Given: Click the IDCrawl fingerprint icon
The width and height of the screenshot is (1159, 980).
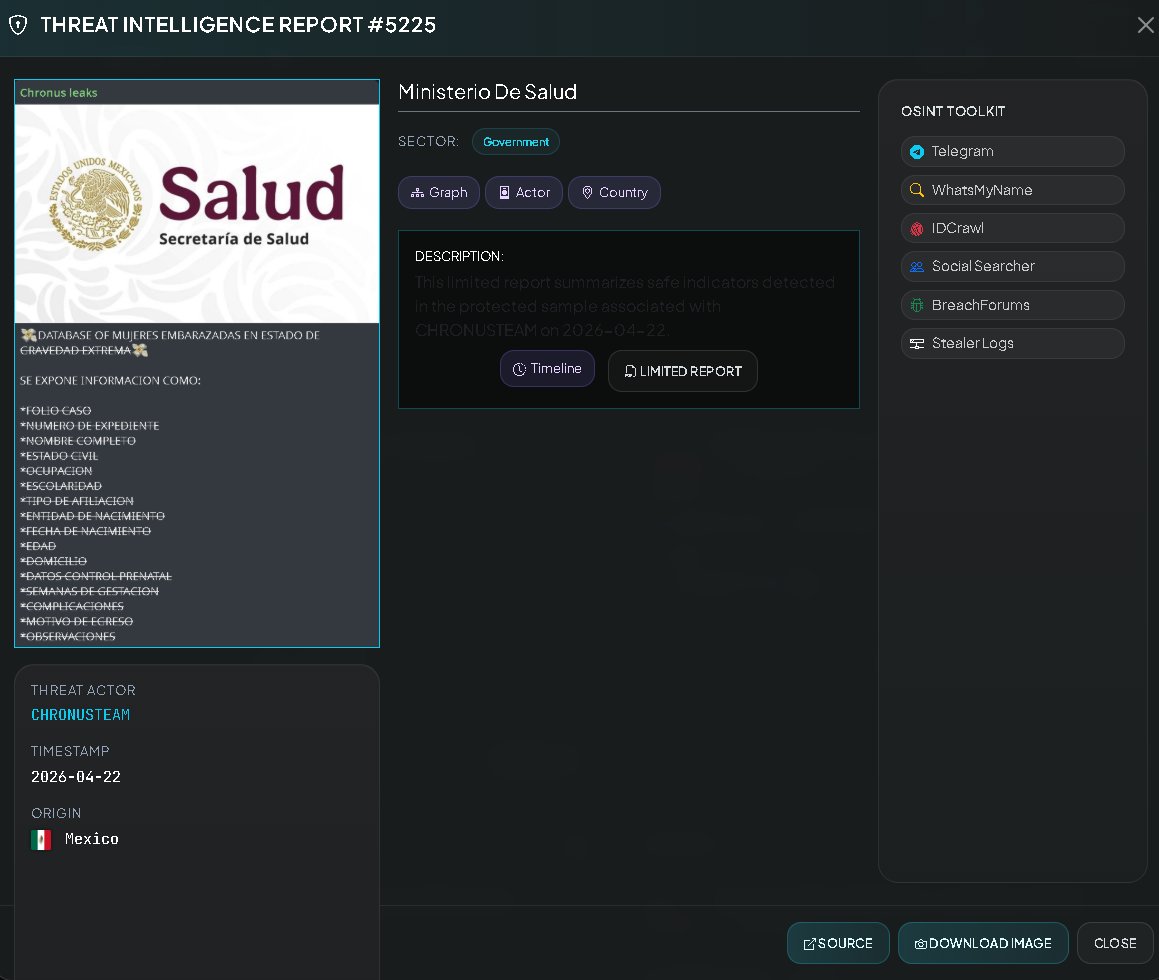Looking at the screenshot, I should [917, 229].
